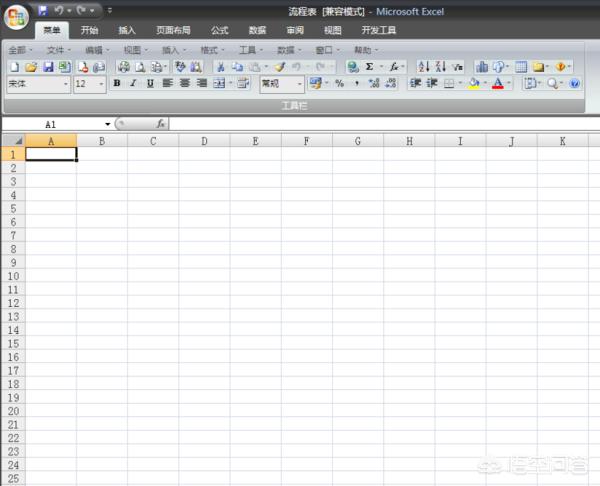Screen dimensions: 600x486
Task: Click the Open folder icon
Action: pyautogui.click(x=31, y=67)
